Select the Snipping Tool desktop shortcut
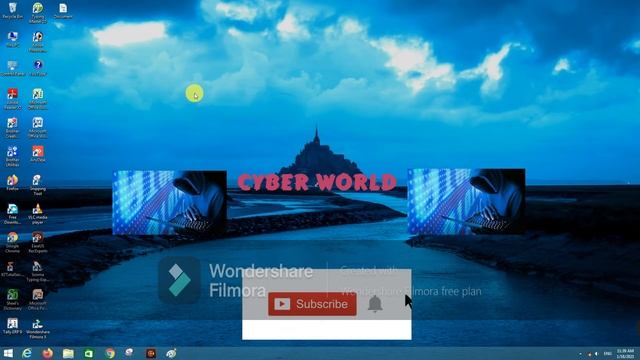This screenshot has height=360, width=640. 38,185
